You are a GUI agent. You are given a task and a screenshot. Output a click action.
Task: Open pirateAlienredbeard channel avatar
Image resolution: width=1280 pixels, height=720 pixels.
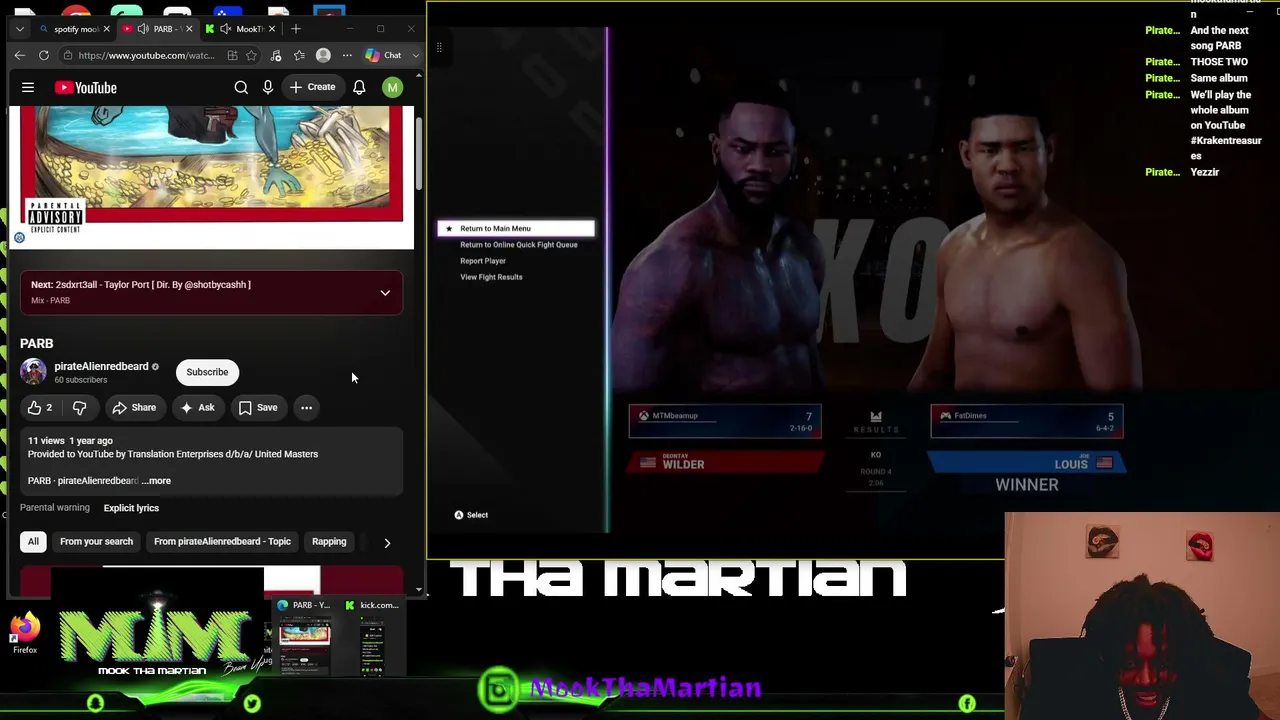coord(33,372)
